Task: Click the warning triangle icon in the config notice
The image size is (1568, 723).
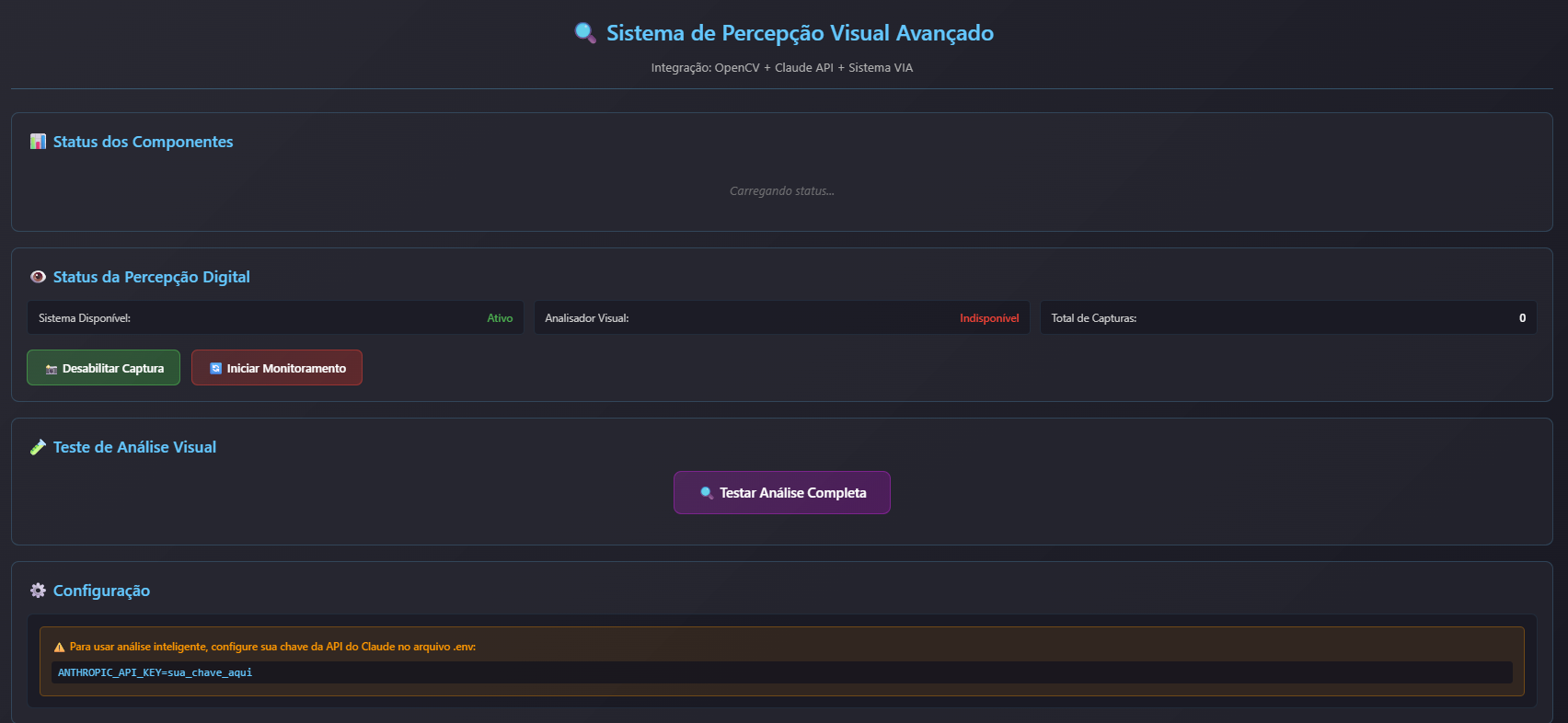Action: (60, 648)
